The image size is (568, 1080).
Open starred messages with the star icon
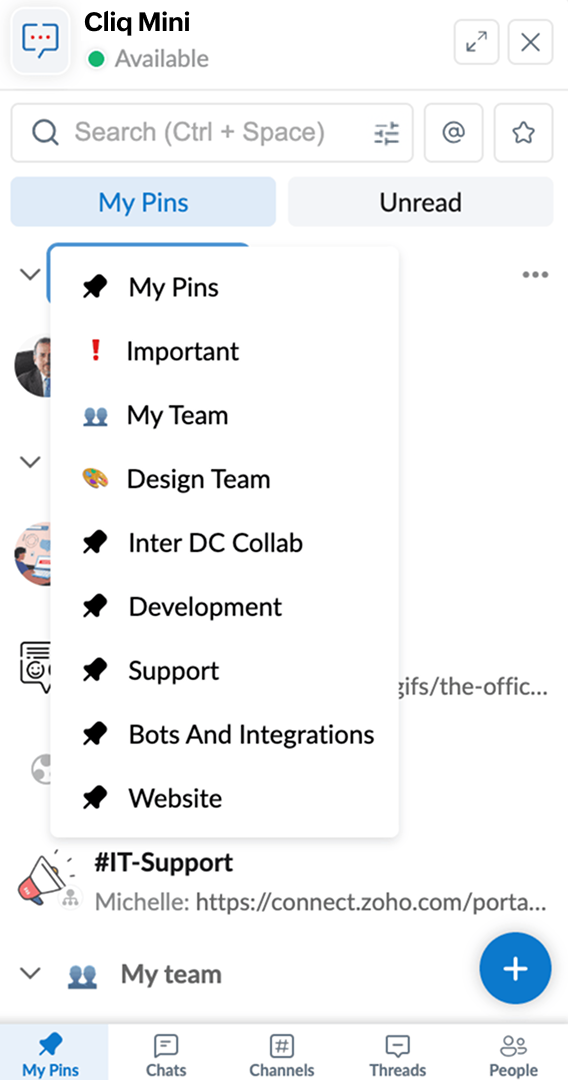[523, 133]
